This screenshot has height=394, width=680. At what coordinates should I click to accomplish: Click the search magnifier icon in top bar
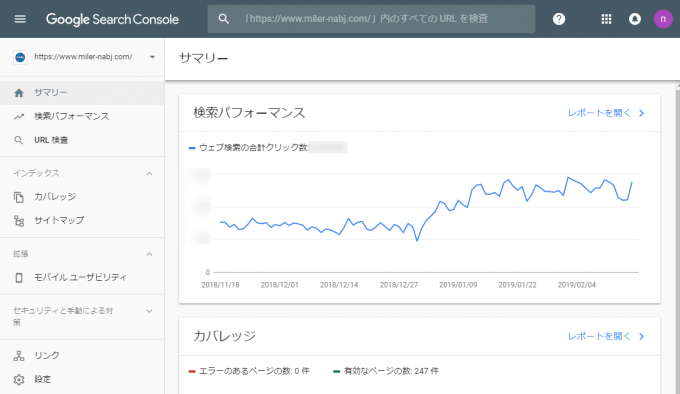click(223, 19)
